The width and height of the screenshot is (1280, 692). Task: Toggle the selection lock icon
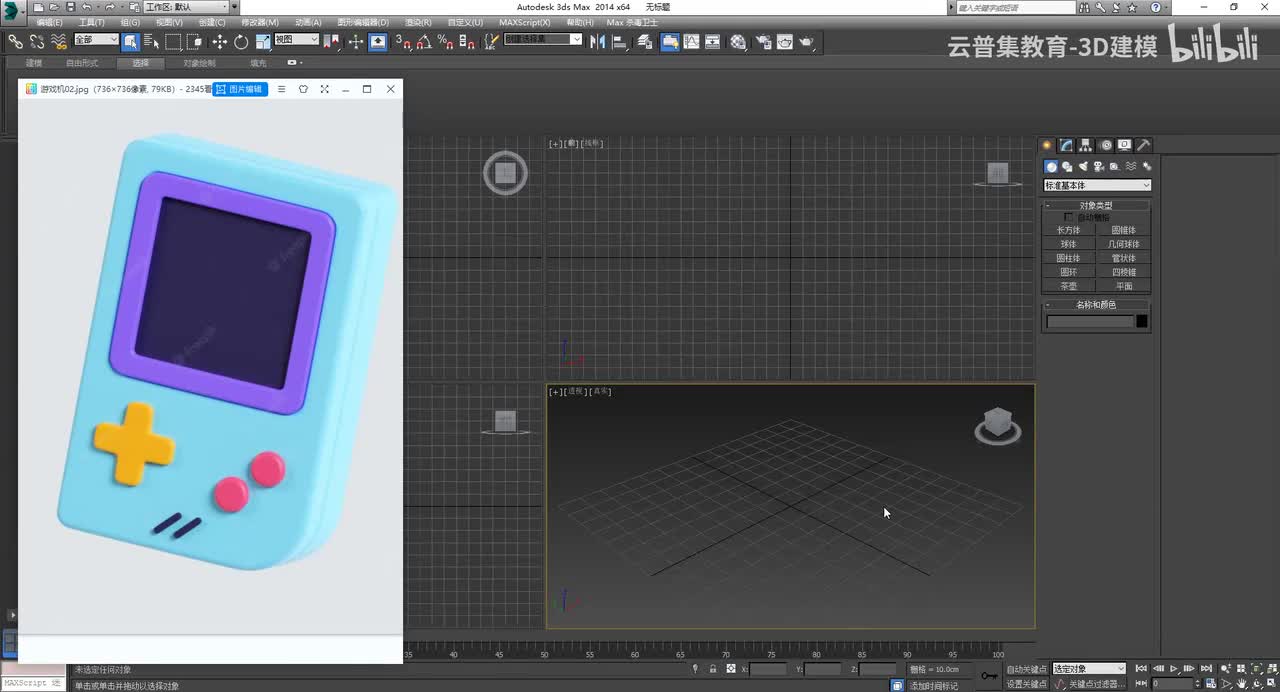[712, 669]
